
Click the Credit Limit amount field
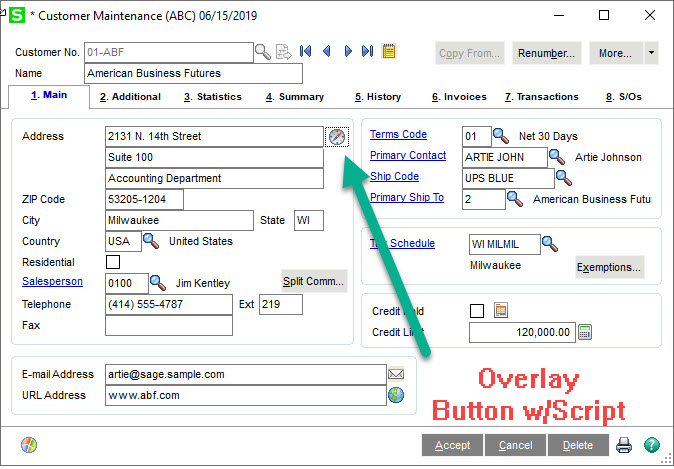[x=522, y=332]
